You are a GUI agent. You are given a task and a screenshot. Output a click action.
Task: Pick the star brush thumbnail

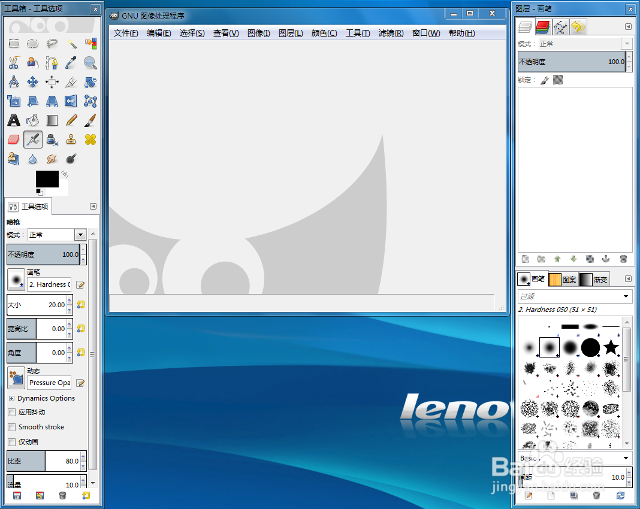click(x=611, y=347)
